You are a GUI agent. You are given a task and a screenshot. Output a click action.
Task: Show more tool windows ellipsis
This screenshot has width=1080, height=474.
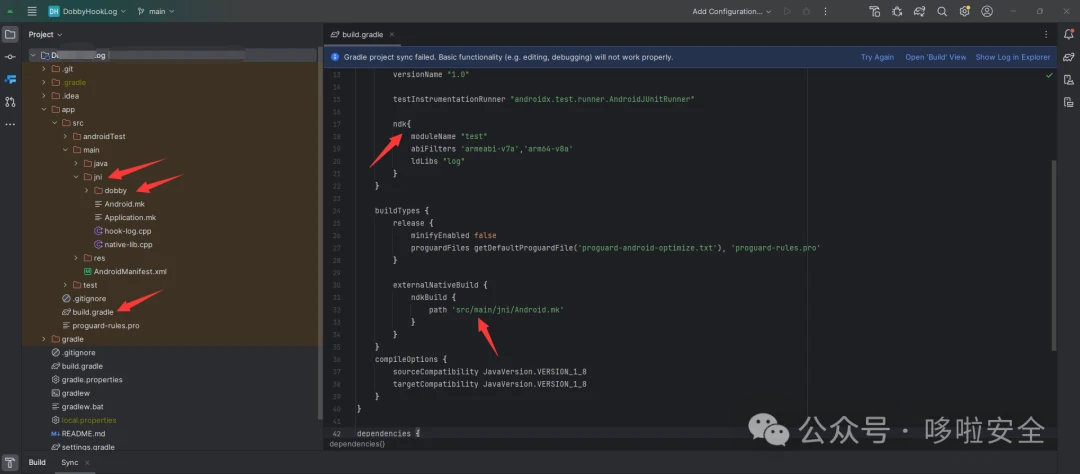(x=10, y=124)
